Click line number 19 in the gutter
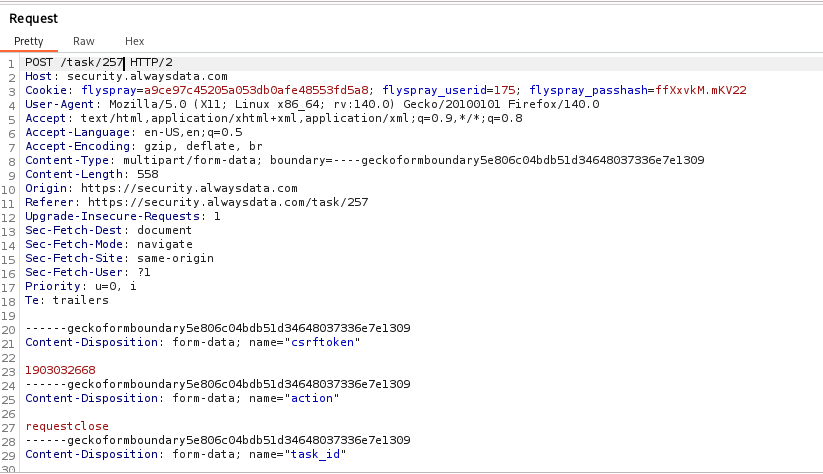Image resolution: width=823 pixels, height=474 pixels. [10, 314]
